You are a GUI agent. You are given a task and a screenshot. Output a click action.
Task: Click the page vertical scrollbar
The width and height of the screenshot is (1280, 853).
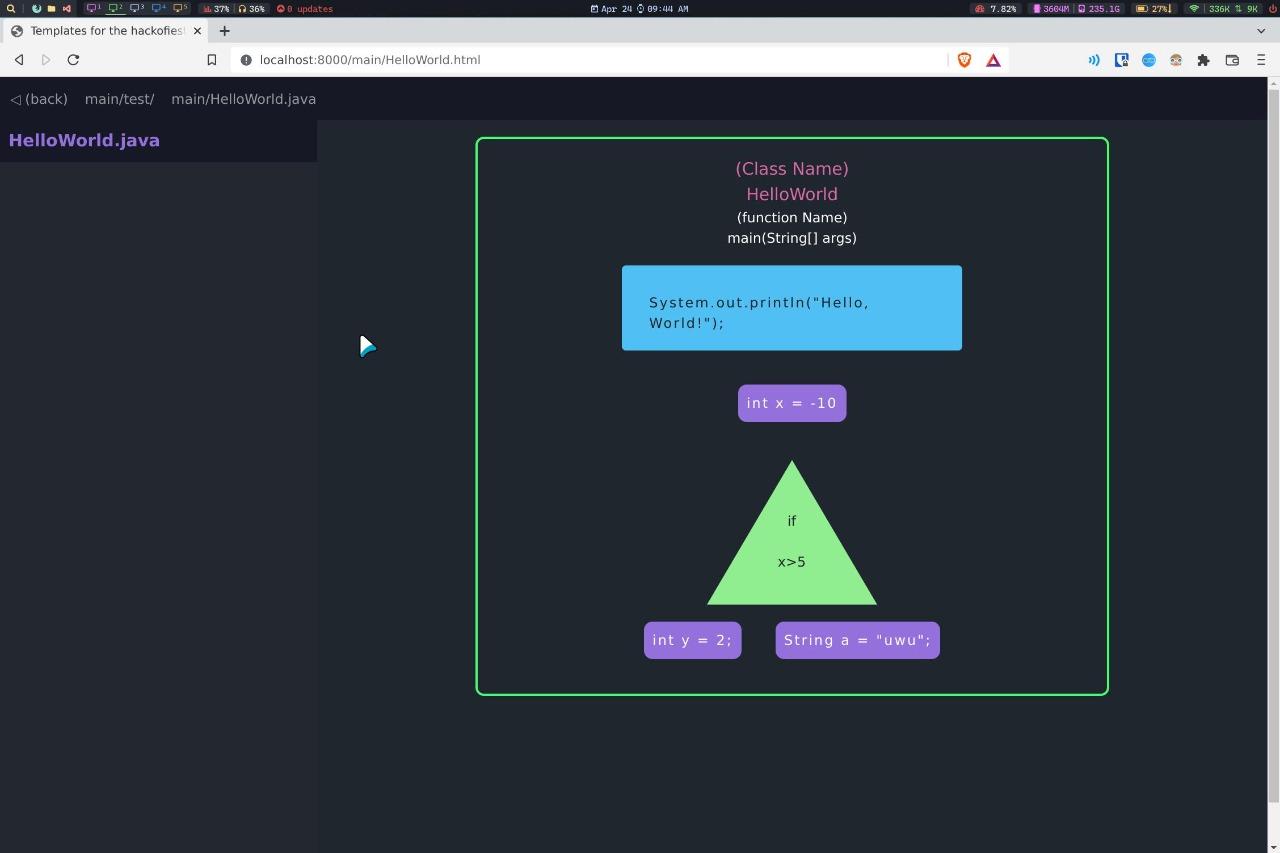[1273, 445]
